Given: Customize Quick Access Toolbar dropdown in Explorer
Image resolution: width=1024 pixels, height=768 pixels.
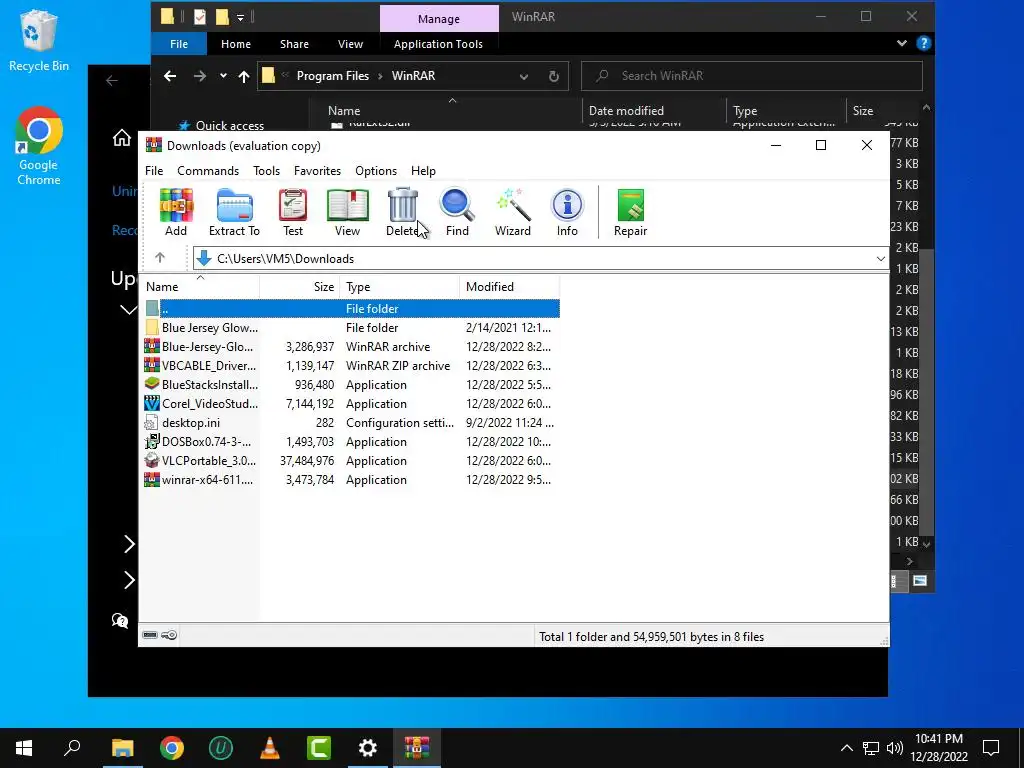Looking at the screenshot, I should pos(240,17).
